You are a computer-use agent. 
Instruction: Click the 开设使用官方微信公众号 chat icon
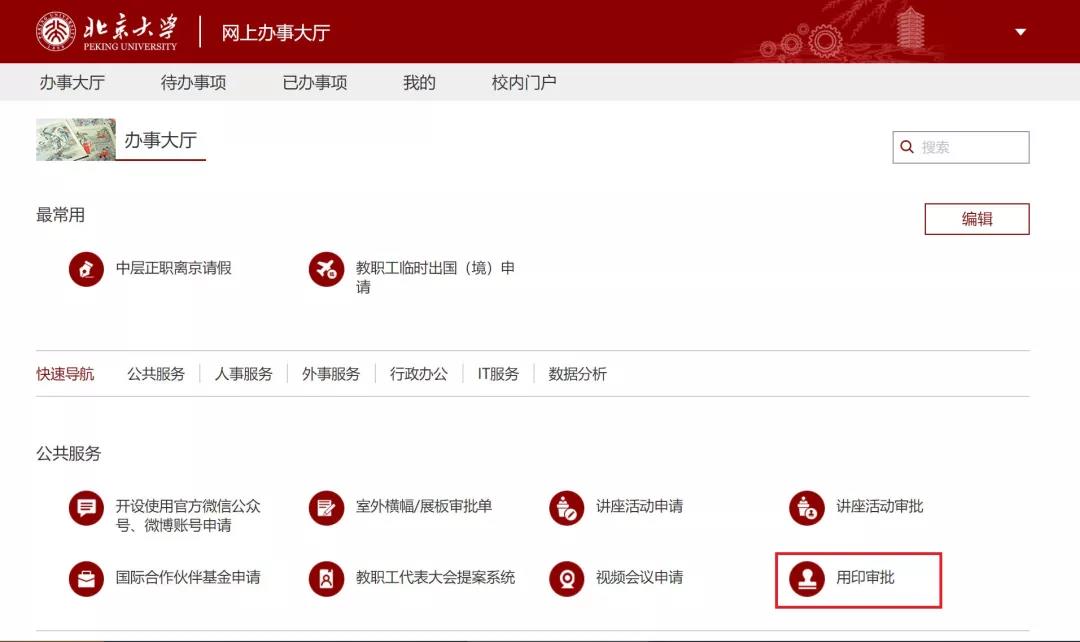click(86, 508)
